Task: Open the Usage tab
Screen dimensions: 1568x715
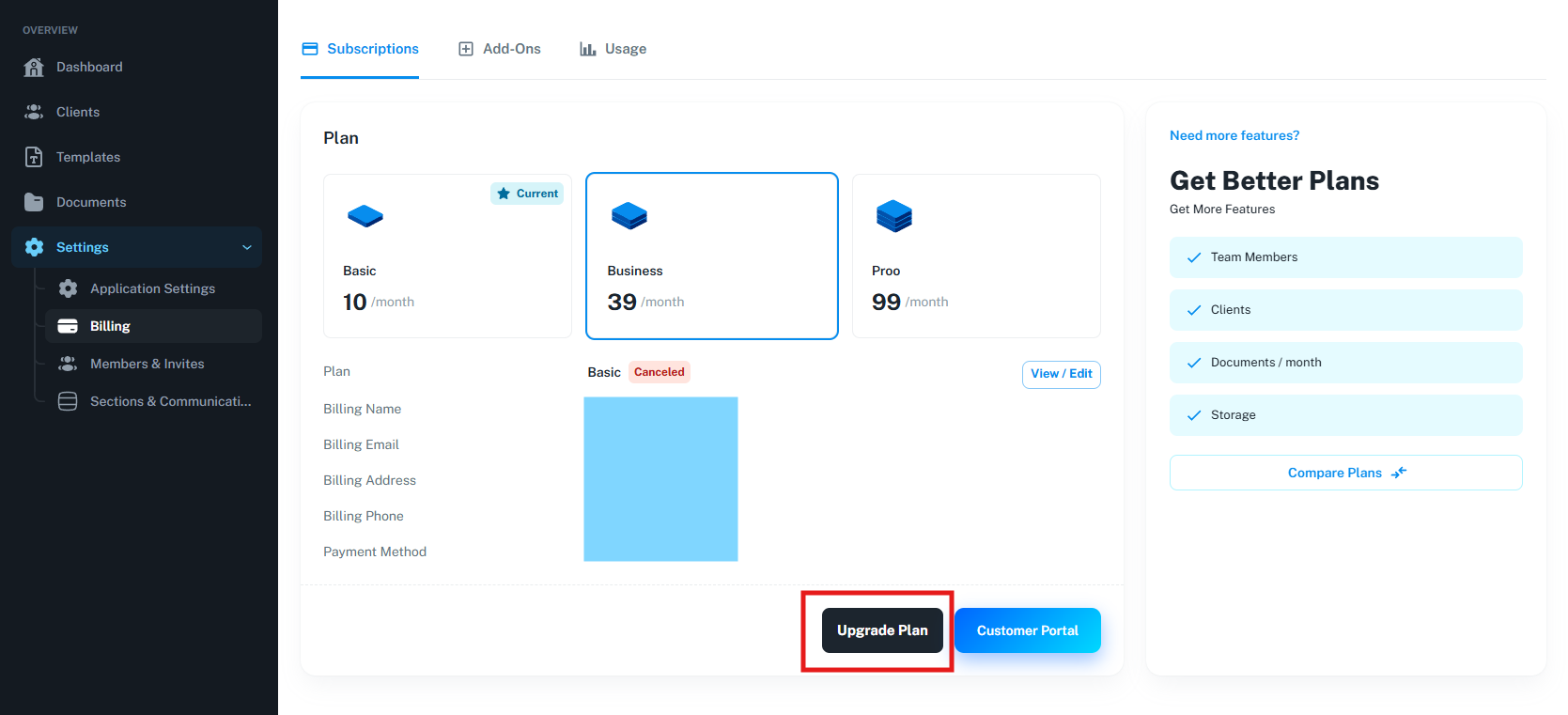Action: tap(613, 49)
